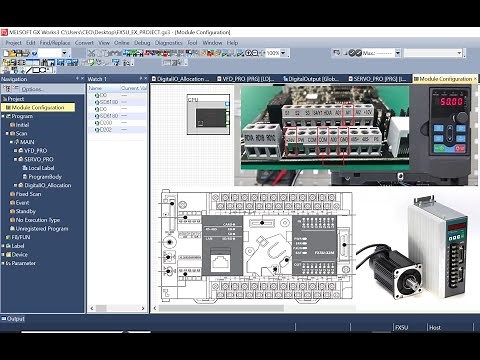
Task: Open the zoom percentage dropdown
Action: [x=283, y=53]
